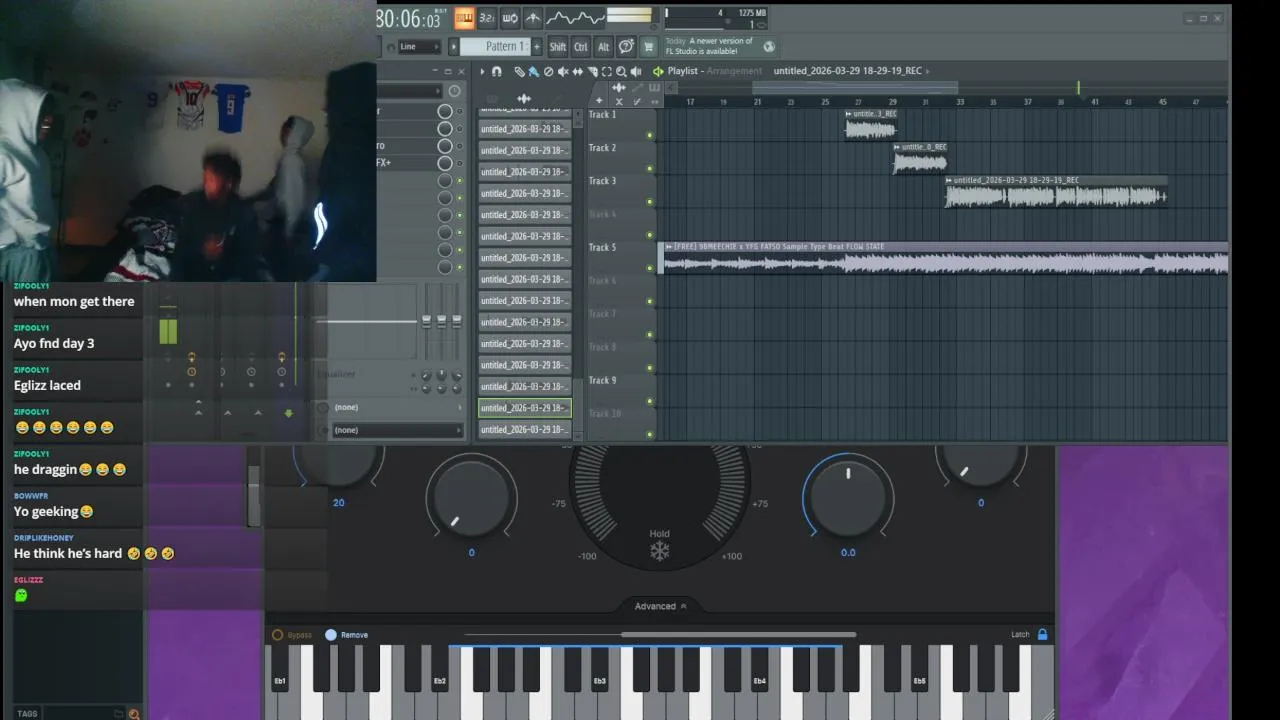The image size is (1280, 720).
Task: Click the audio waveform icon above picker list
Action: pos(524,99)
